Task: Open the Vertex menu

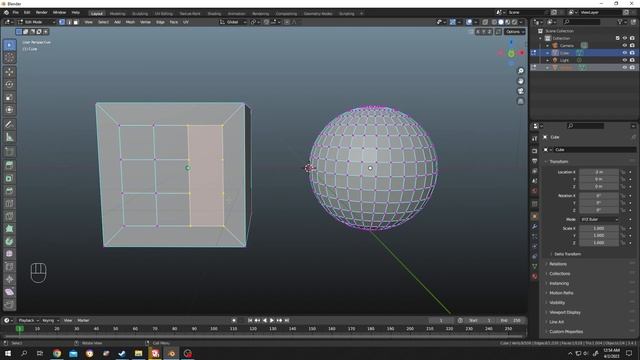Action: coord(145,22)
